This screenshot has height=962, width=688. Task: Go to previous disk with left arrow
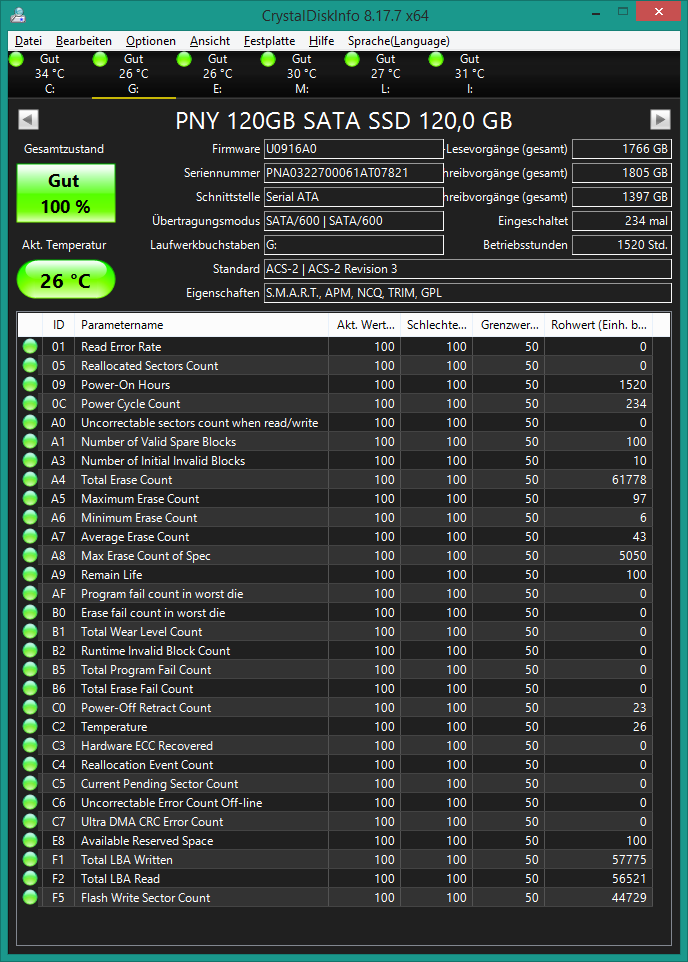click(28, 119)
